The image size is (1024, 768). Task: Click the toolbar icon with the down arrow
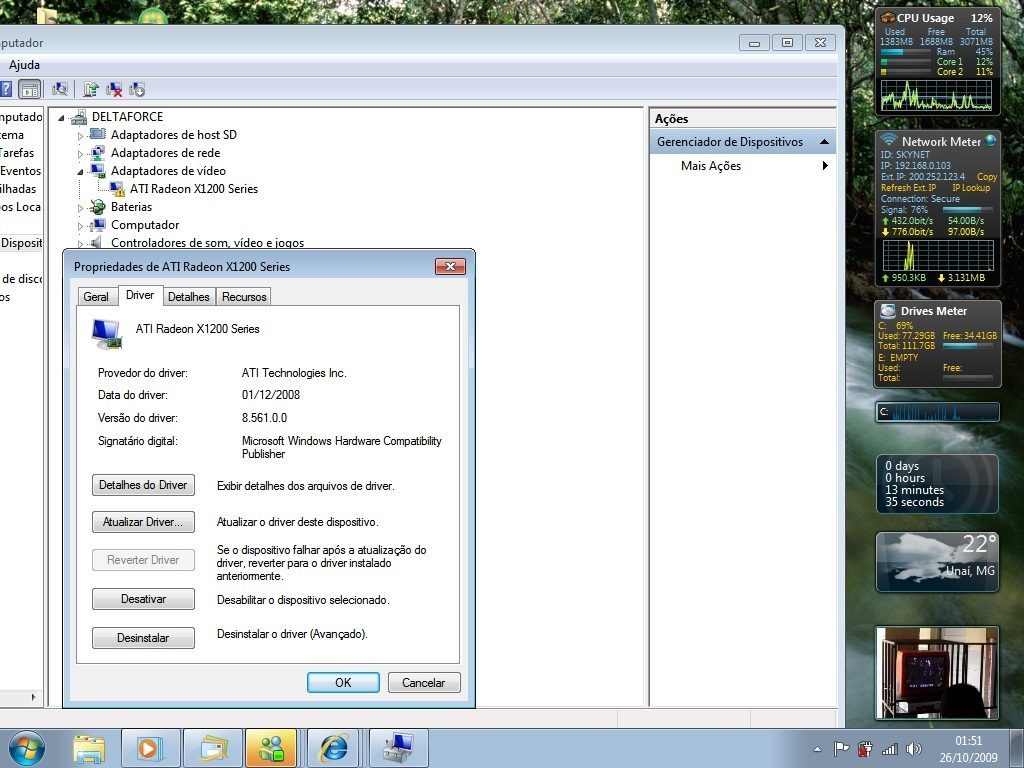[137, 89]
